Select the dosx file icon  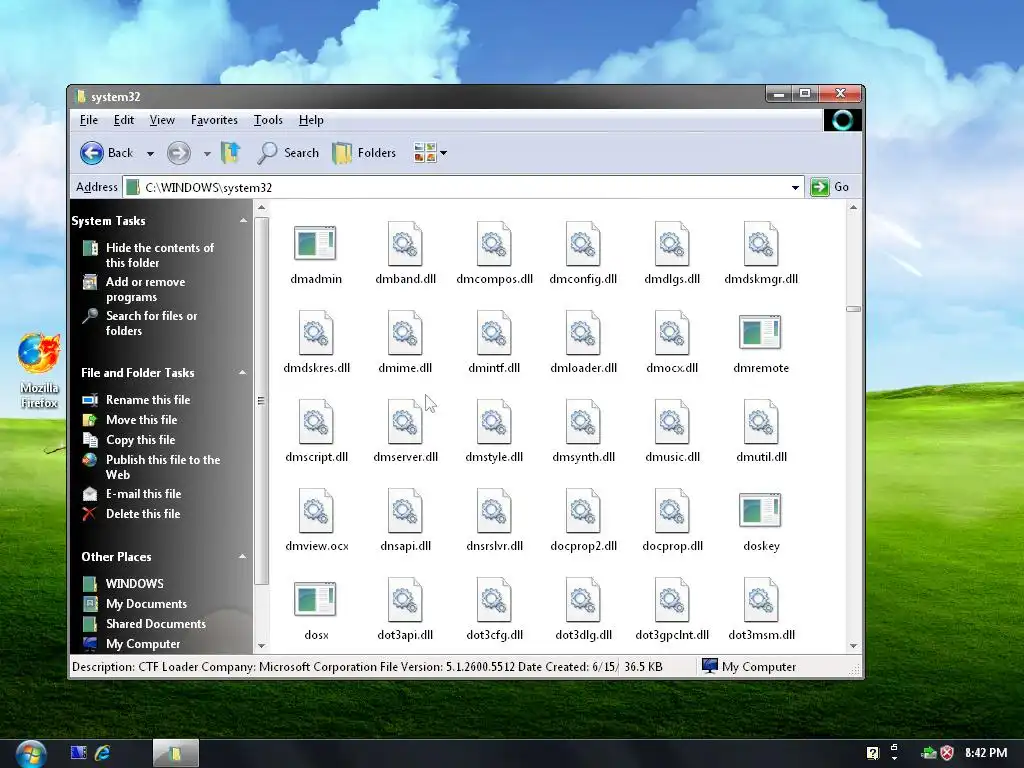(315, 599)
